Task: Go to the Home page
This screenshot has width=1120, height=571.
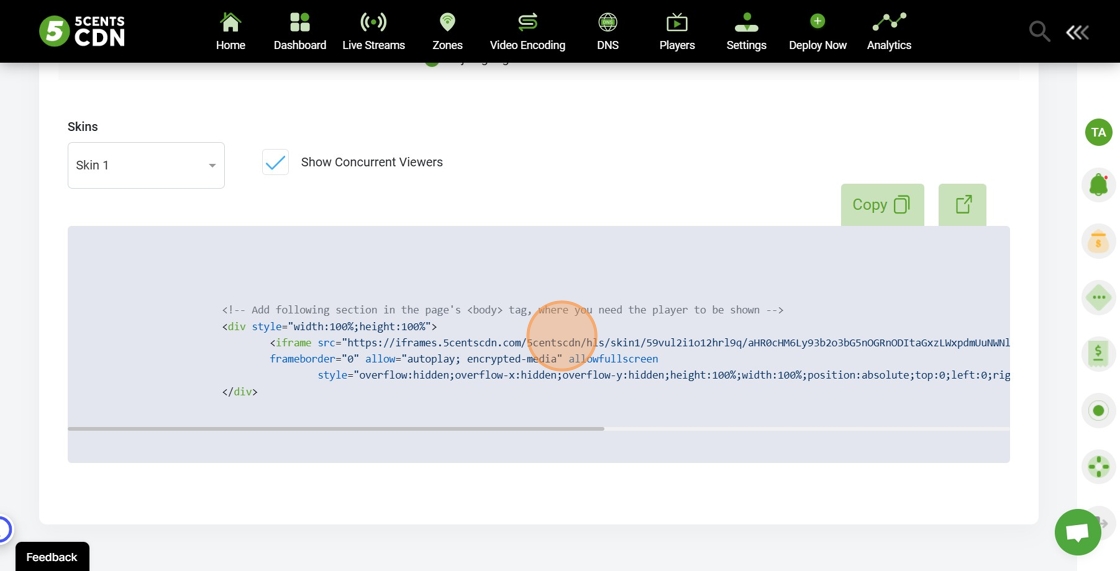Action: (231, 31)
